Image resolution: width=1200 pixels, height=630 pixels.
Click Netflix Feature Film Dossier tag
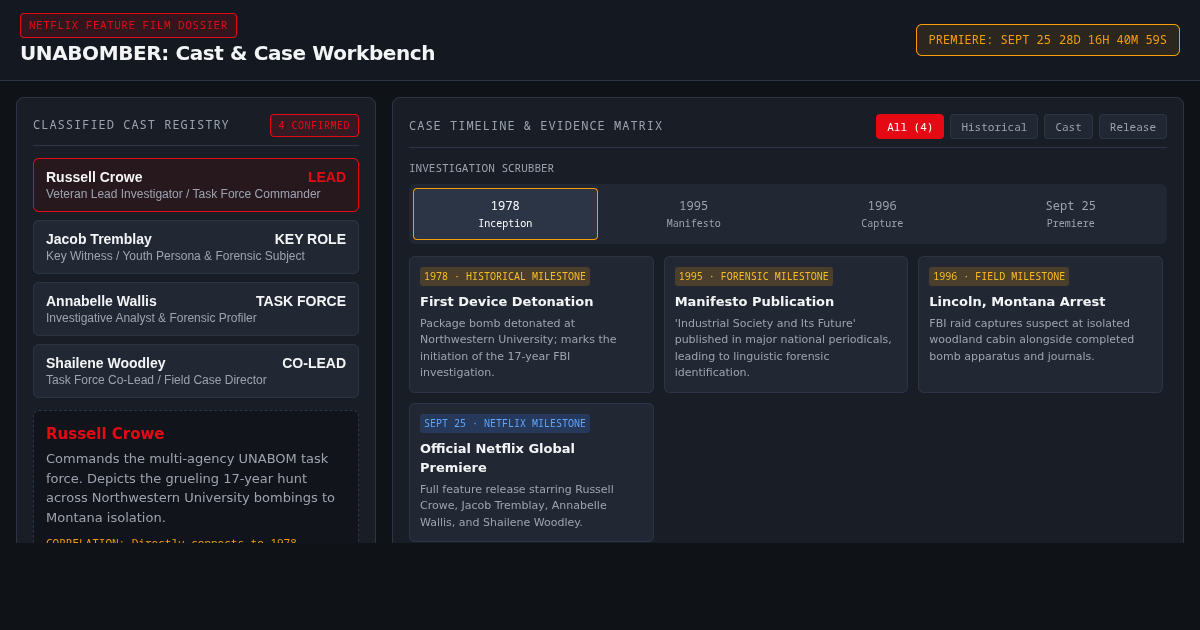(128, 25)
